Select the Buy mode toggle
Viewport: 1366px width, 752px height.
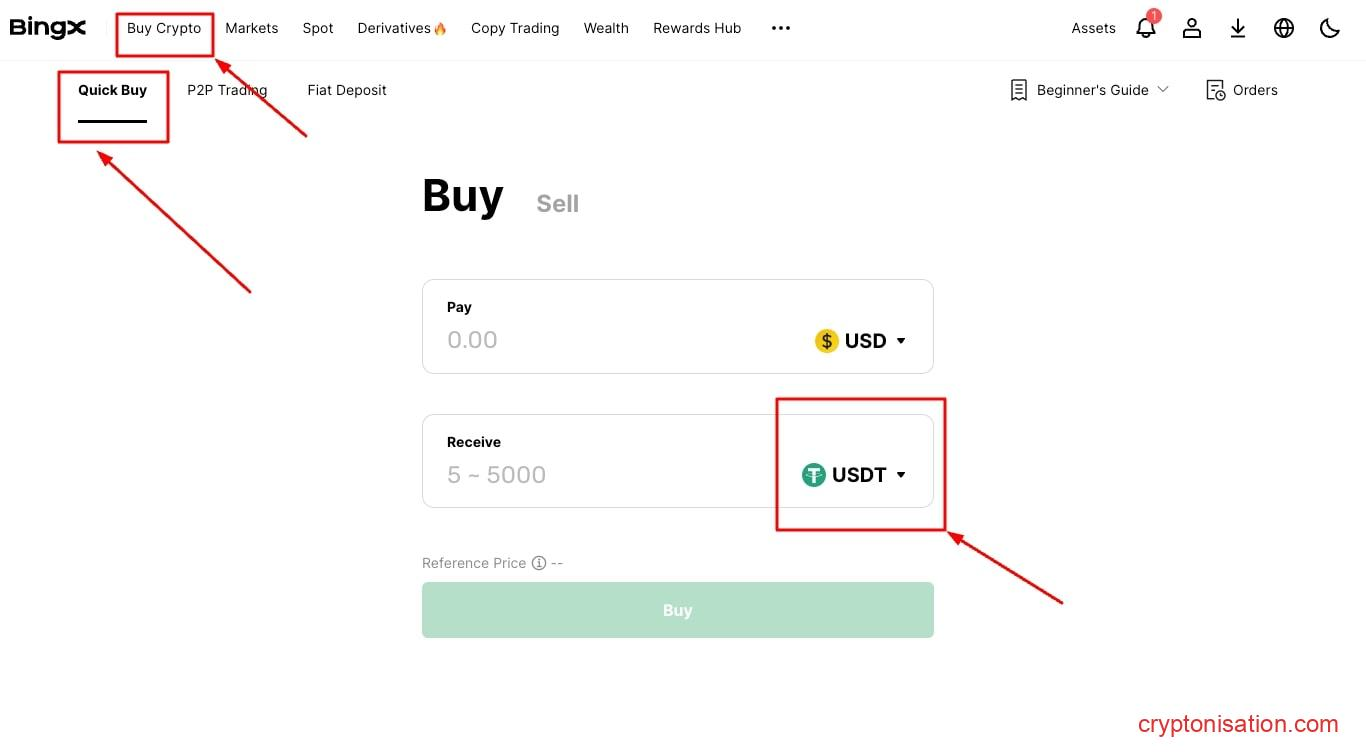click(462, 196)
